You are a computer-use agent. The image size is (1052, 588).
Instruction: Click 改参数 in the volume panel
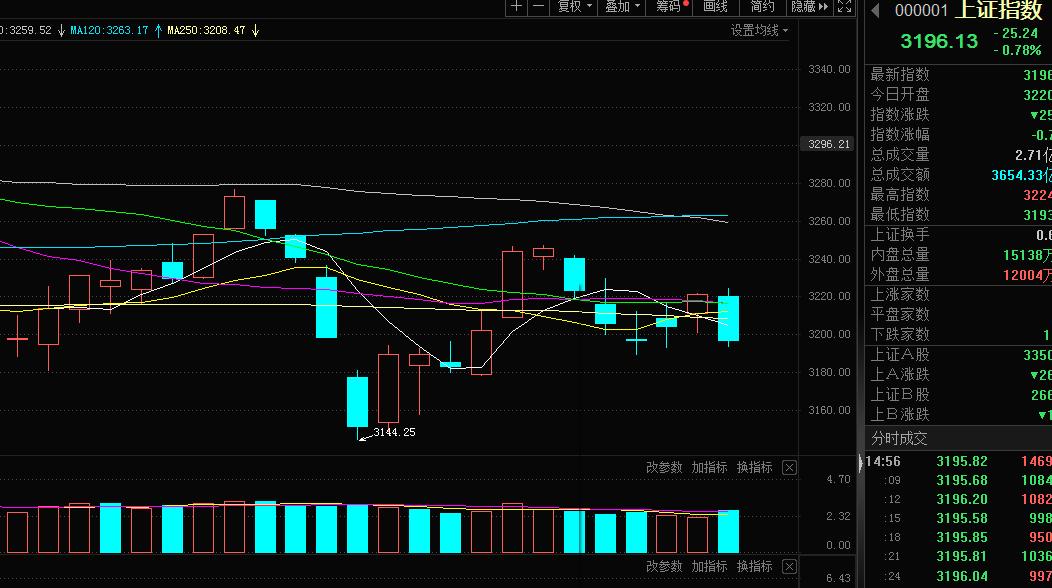[x=664, y=467]
